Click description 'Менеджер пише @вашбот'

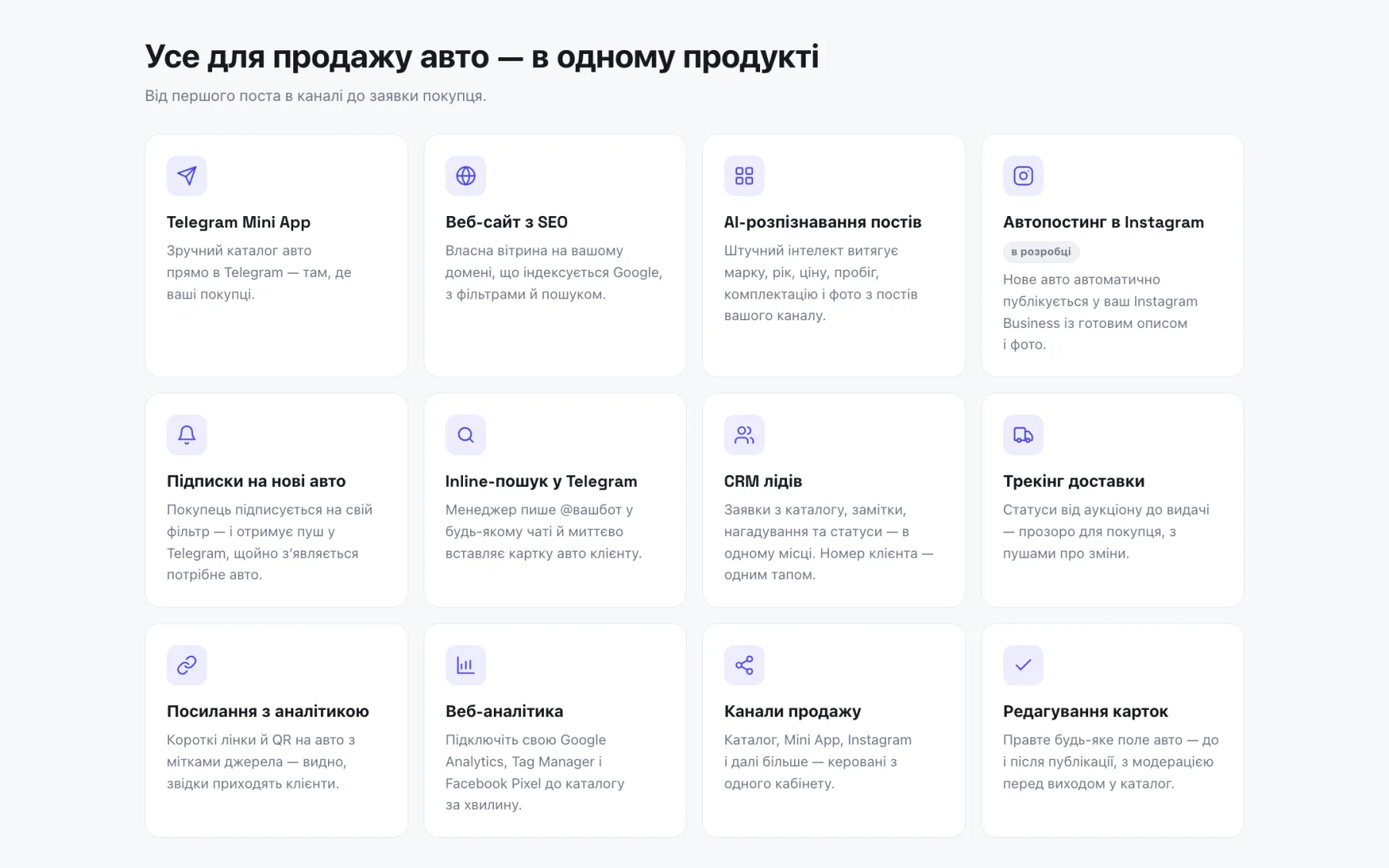tap(543, 532)
